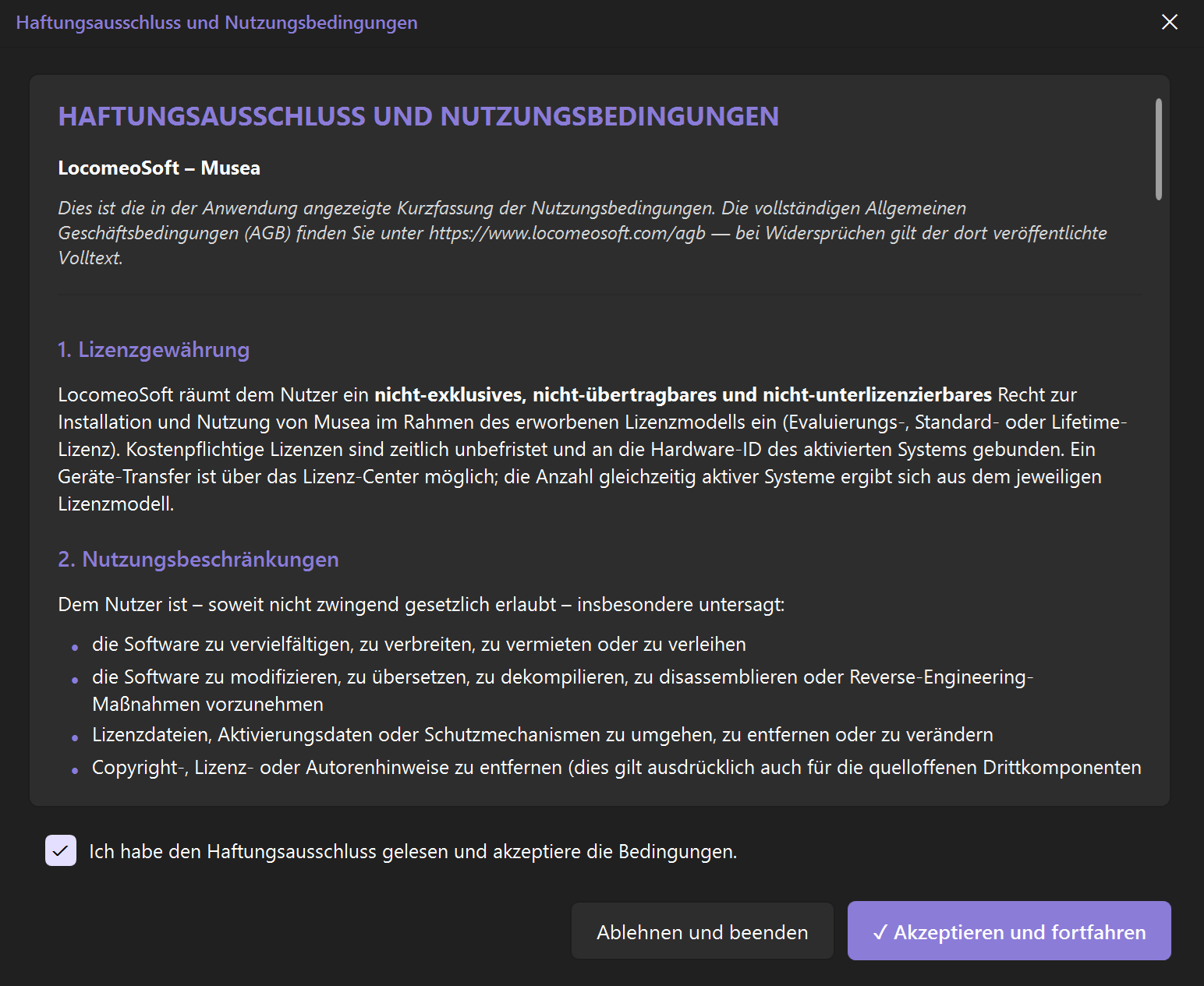The image size is (1204, 986).
Task: Click bold text 'nicht-exklusives, nicht-übertragbares'
Action: pos(546,394)
